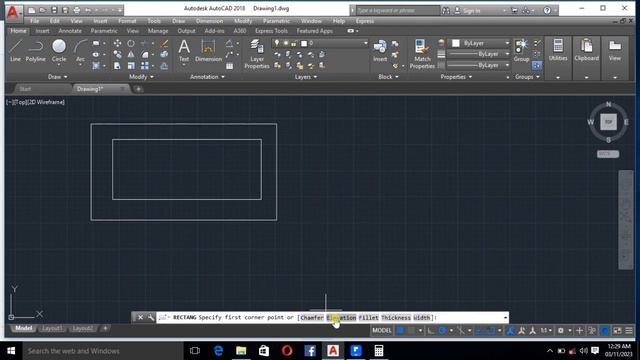Click the Erase tool icon

164,43
